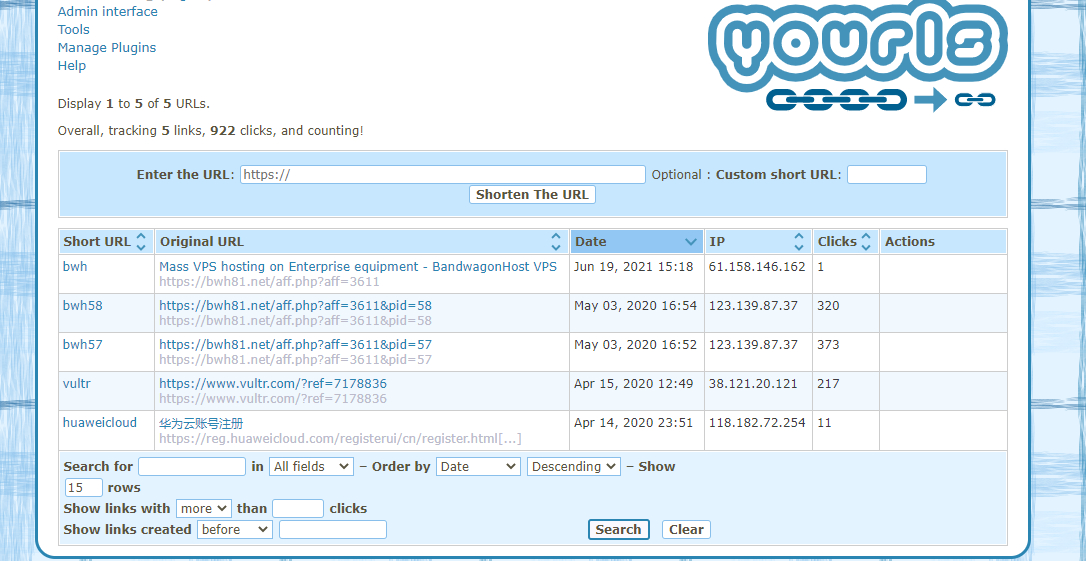Click the Short URL column header
This screenshot has height=561, width=1086.
[x=107, y=242]
